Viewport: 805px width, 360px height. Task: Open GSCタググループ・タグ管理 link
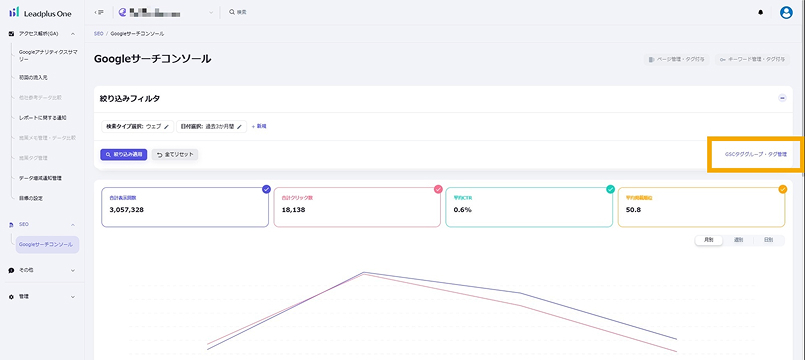click(755, 154)
